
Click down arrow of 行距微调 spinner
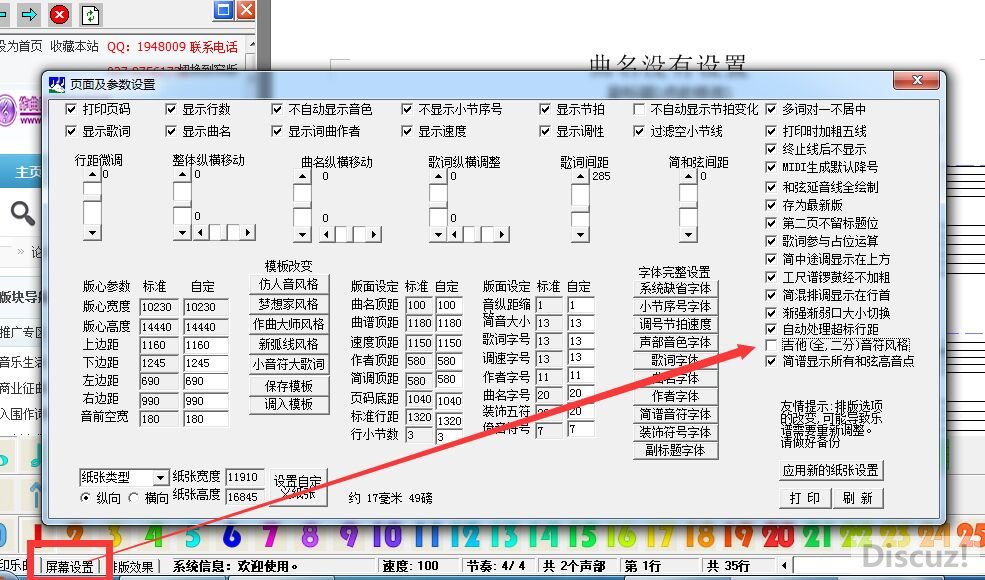pyautogui.click(x=92, y=233)
